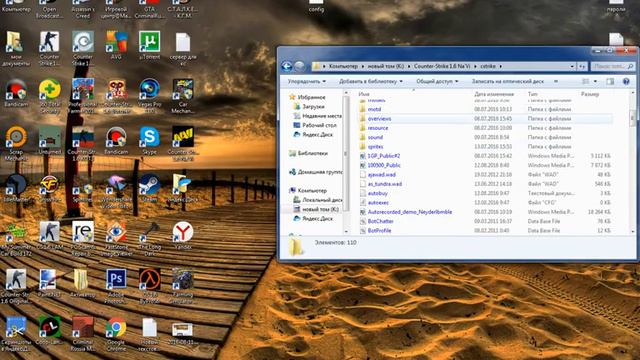
Task: Open the Общий доступ dropdown
Action: tap(437, 82)
